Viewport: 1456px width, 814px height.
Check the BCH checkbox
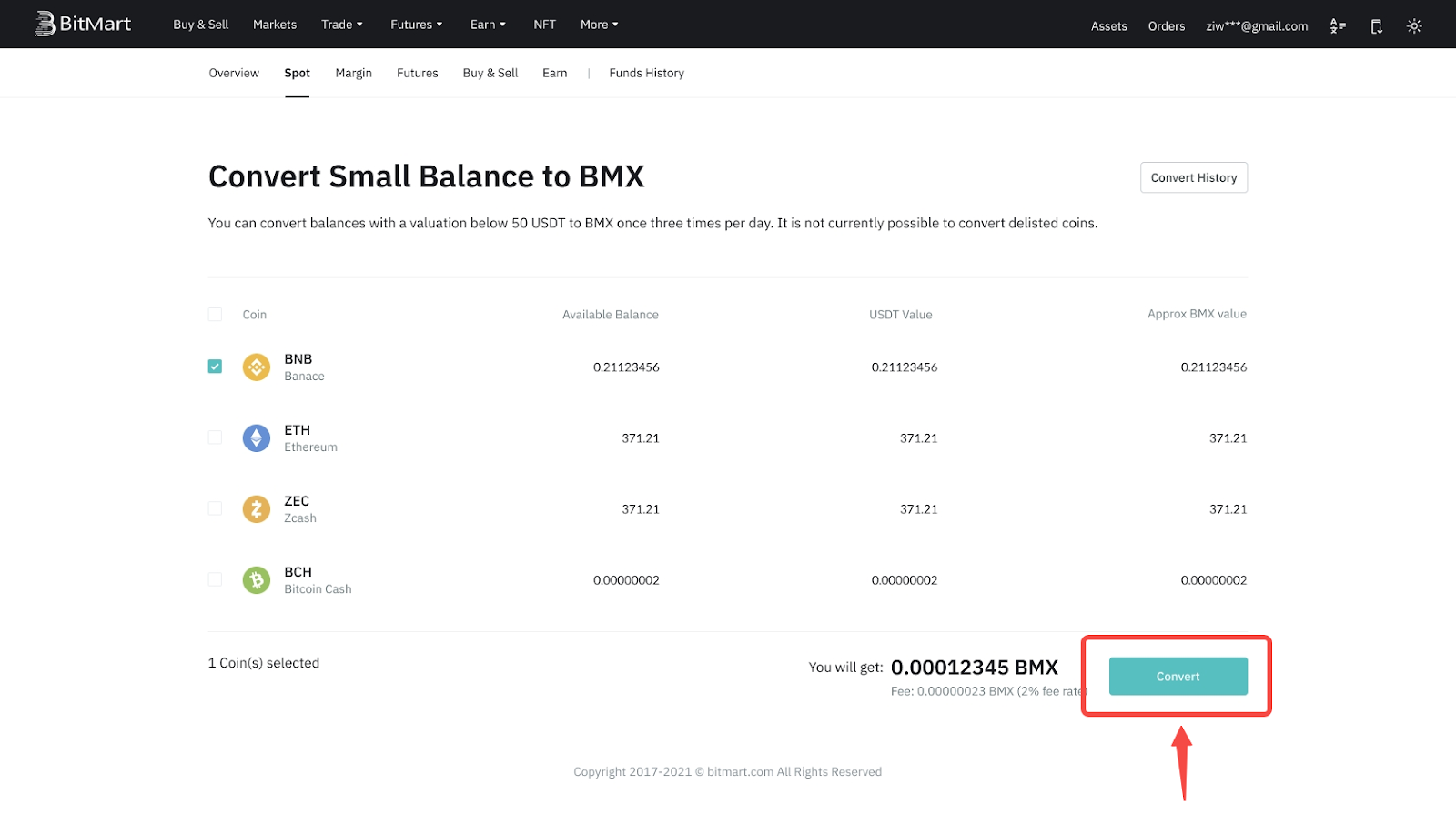click(x=215, y=579)
